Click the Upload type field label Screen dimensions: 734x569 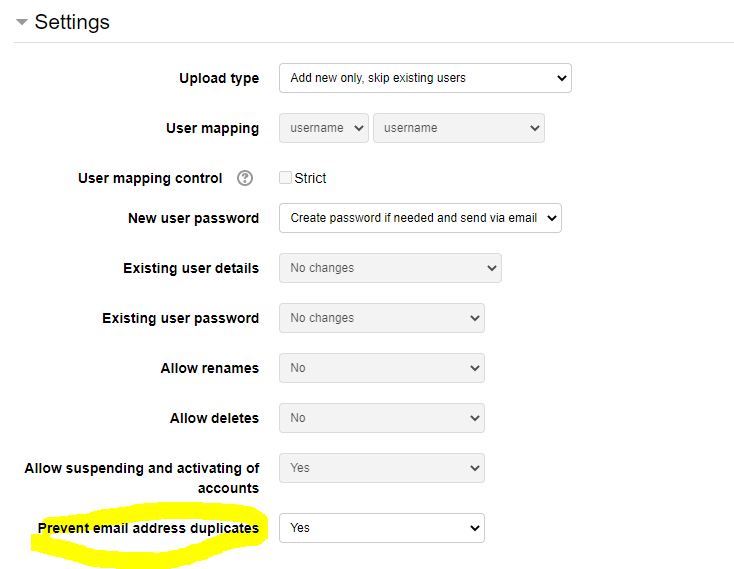click(x=219, y=78)
